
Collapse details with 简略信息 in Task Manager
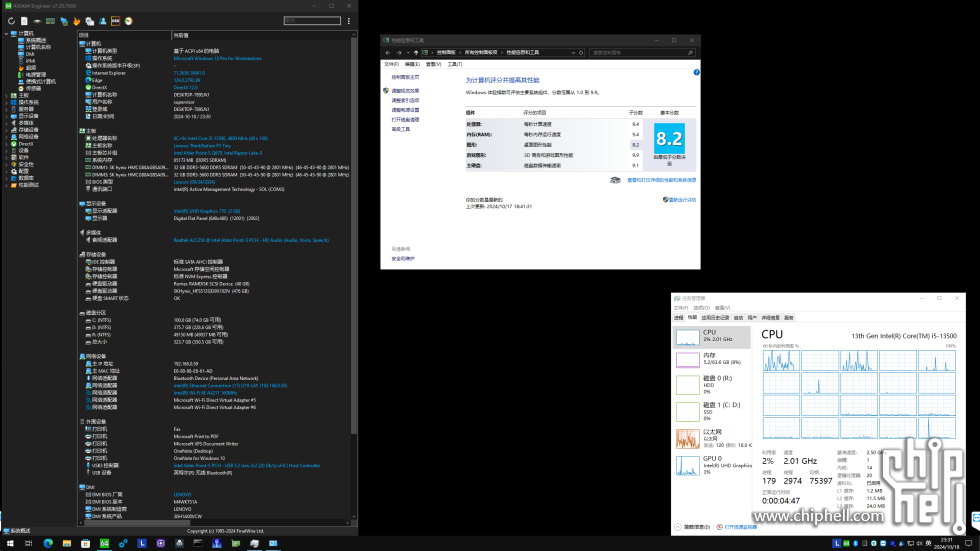[692, 527]
